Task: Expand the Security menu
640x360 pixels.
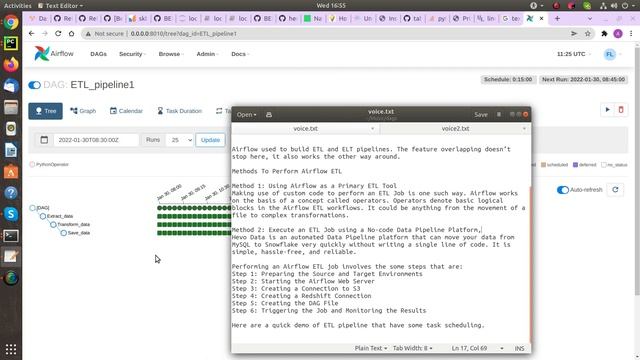Action: 132,54
